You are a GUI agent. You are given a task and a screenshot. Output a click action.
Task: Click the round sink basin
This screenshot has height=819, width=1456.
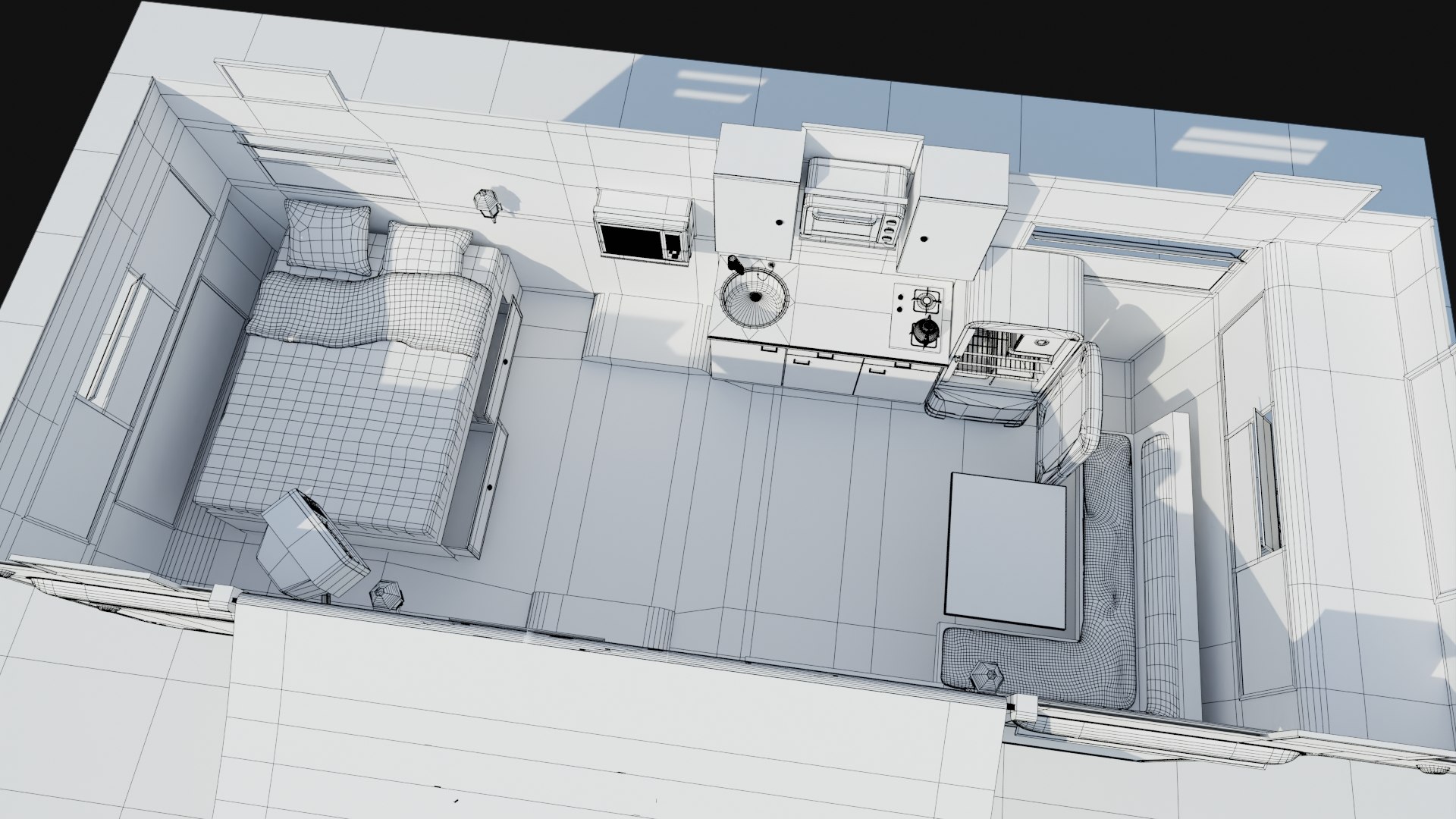coord(755,297)
